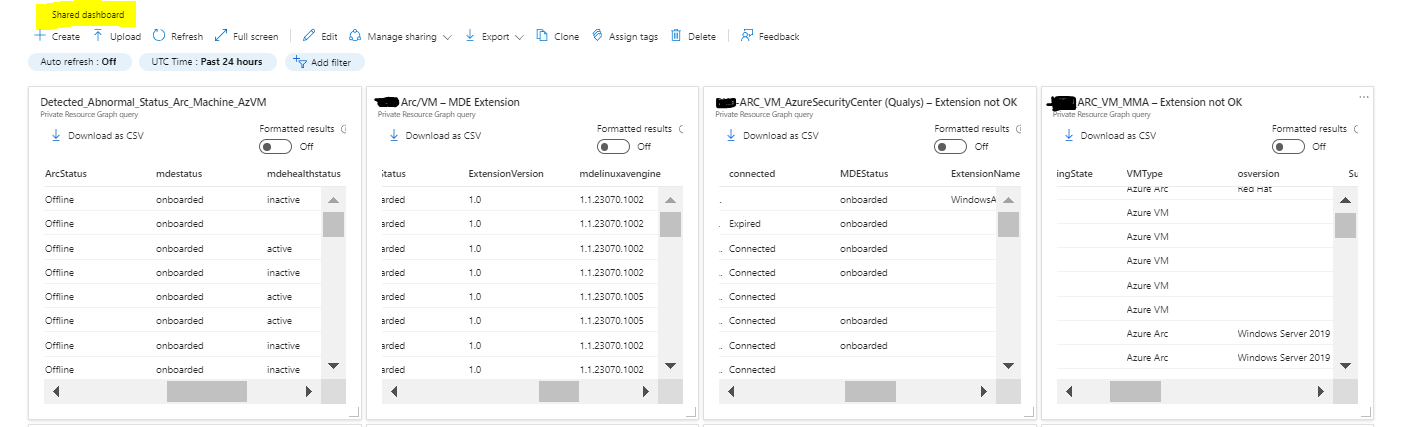This screenshot has width=1419, height=427.
Task: Open the ARC_VM_MMA tile ellipsis menu
Action: click(1363, 97)
